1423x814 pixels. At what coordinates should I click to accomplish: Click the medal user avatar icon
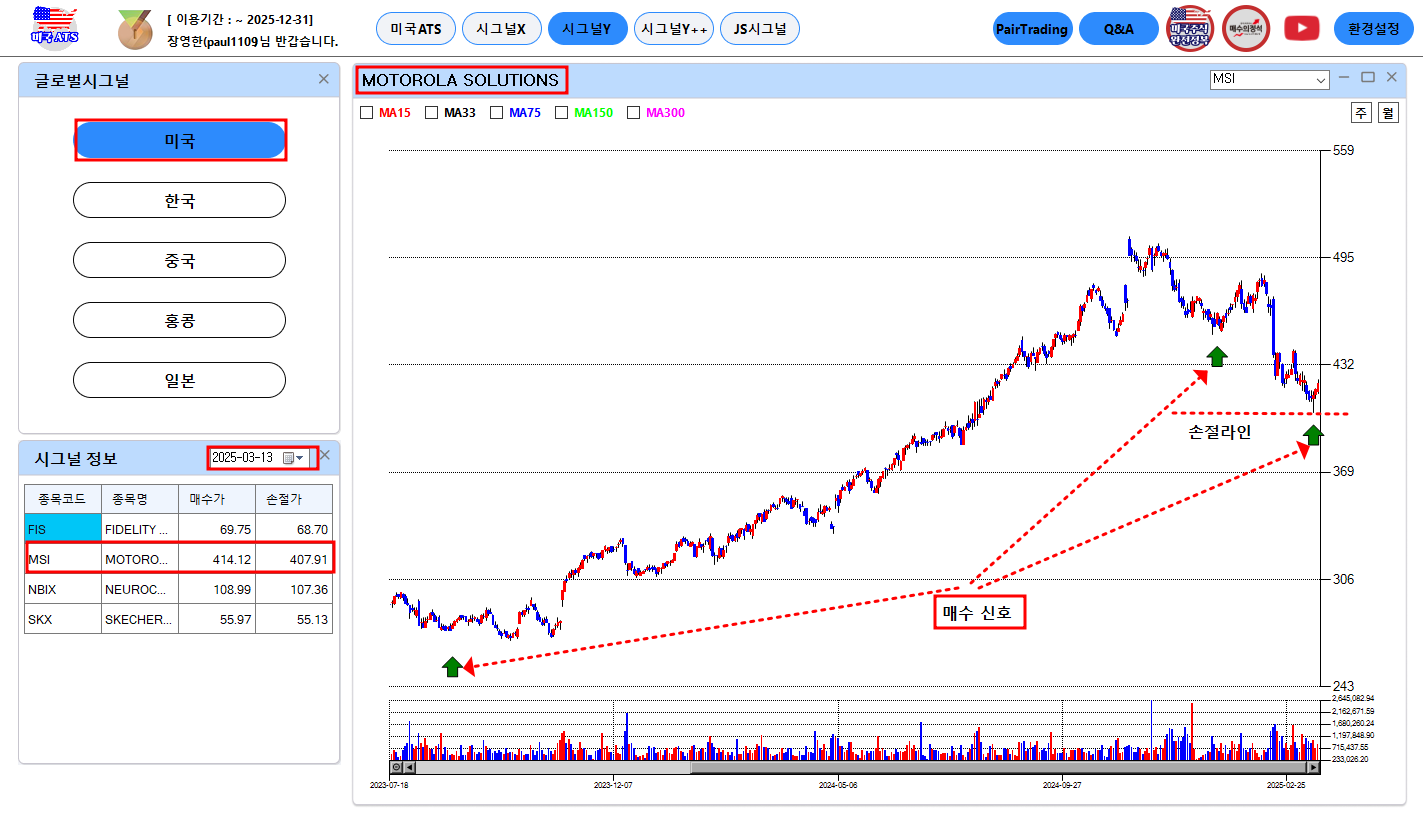134,29
